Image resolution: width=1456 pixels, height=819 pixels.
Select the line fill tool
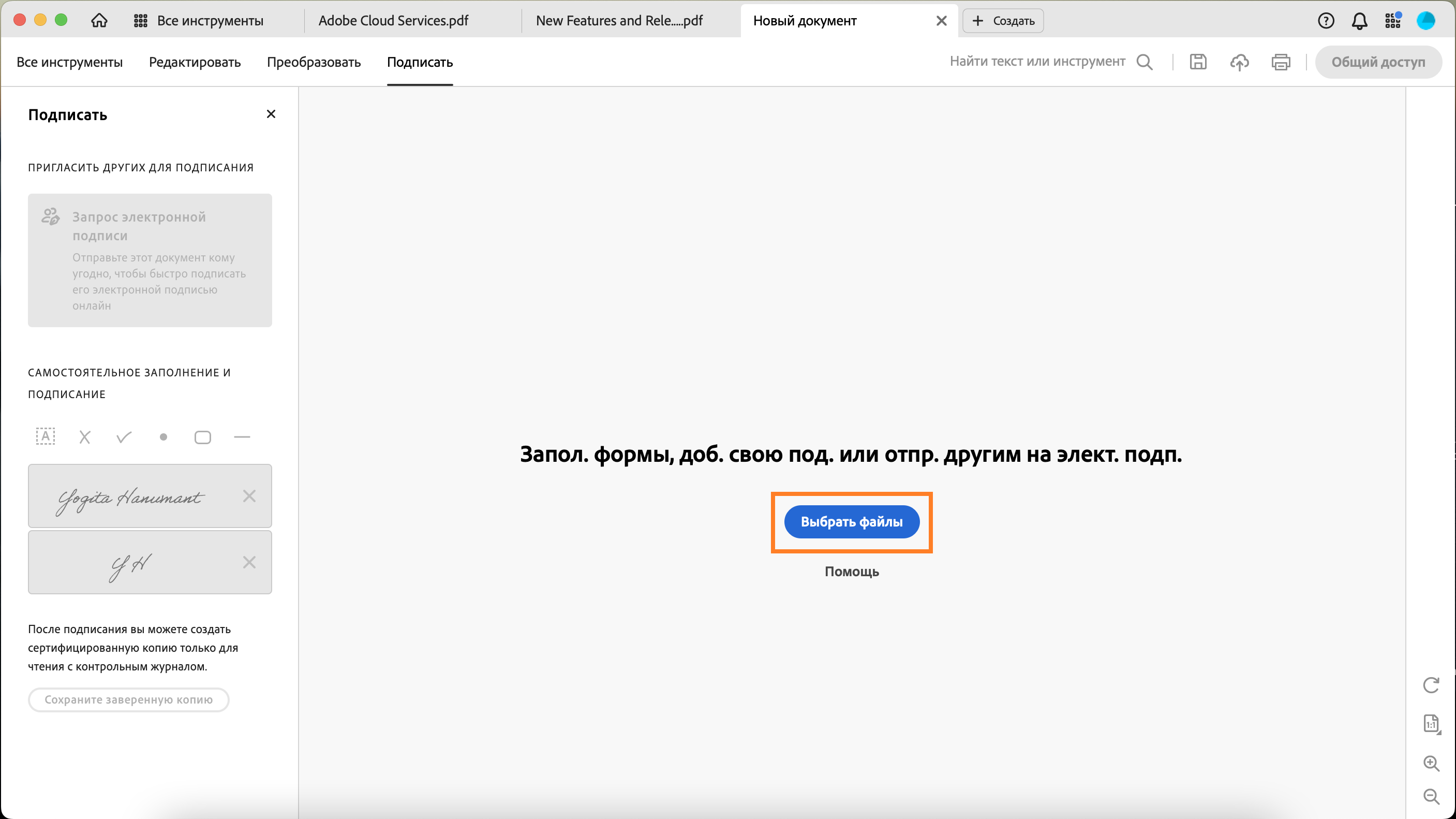[242, 436]
